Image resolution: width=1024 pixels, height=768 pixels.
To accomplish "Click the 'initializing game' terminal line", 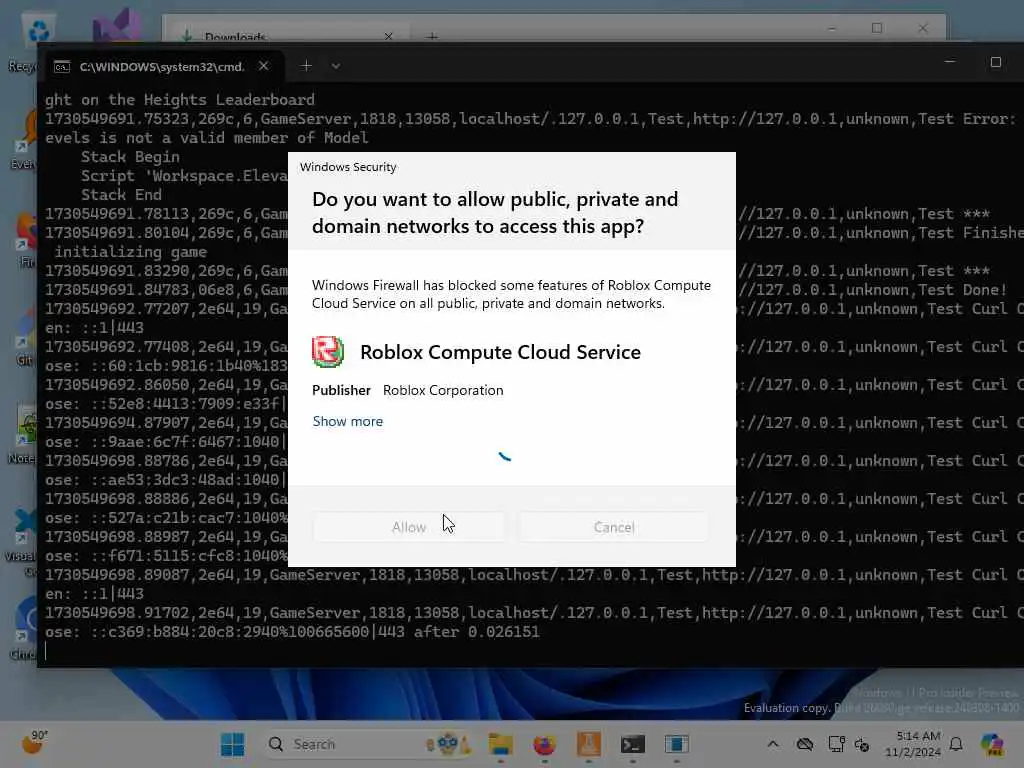I will pyautogui.click(x=131, y=252).
